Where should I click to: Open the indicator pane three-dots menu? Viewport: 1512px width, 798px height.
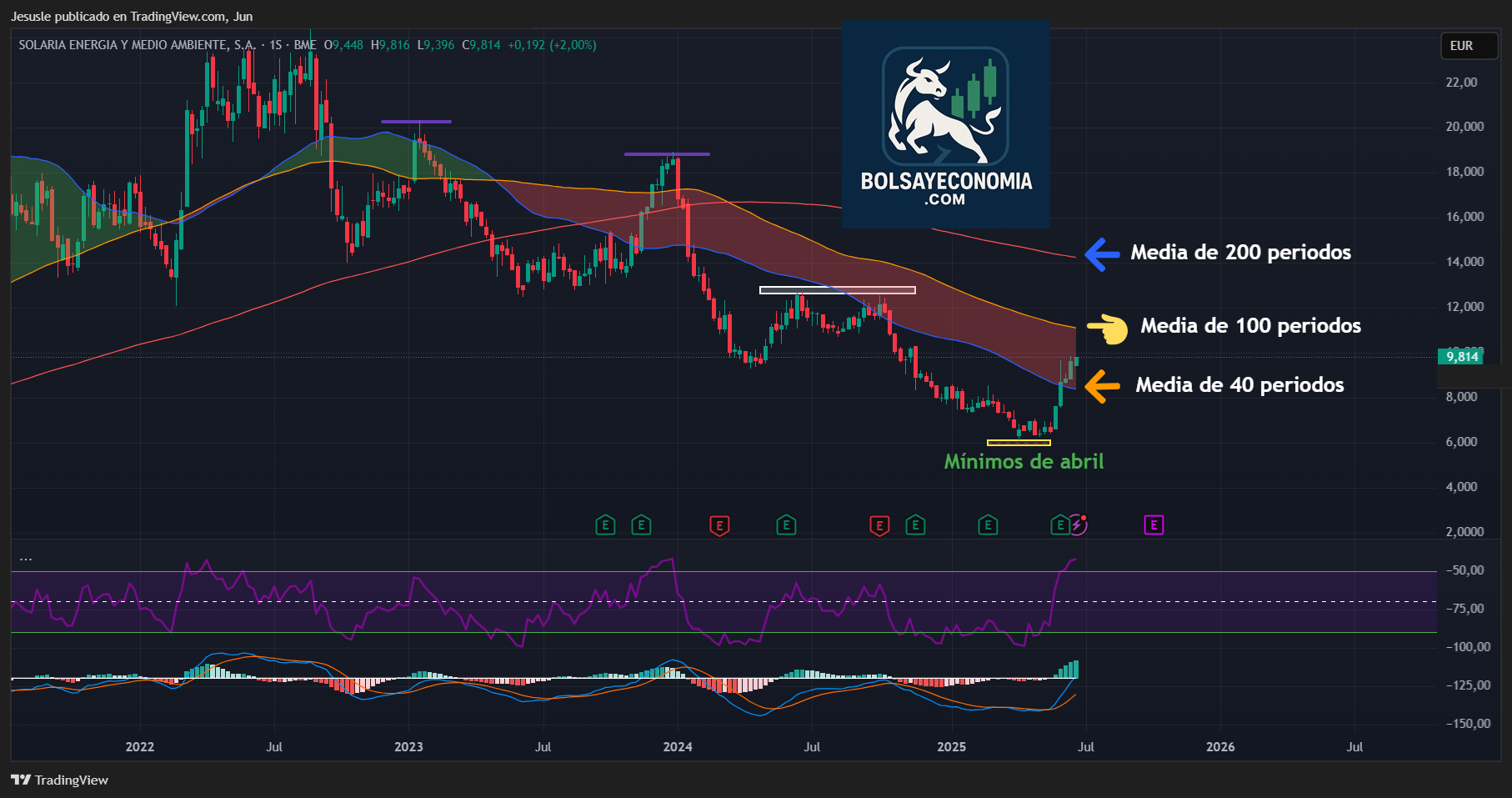(x=26, y=559)
